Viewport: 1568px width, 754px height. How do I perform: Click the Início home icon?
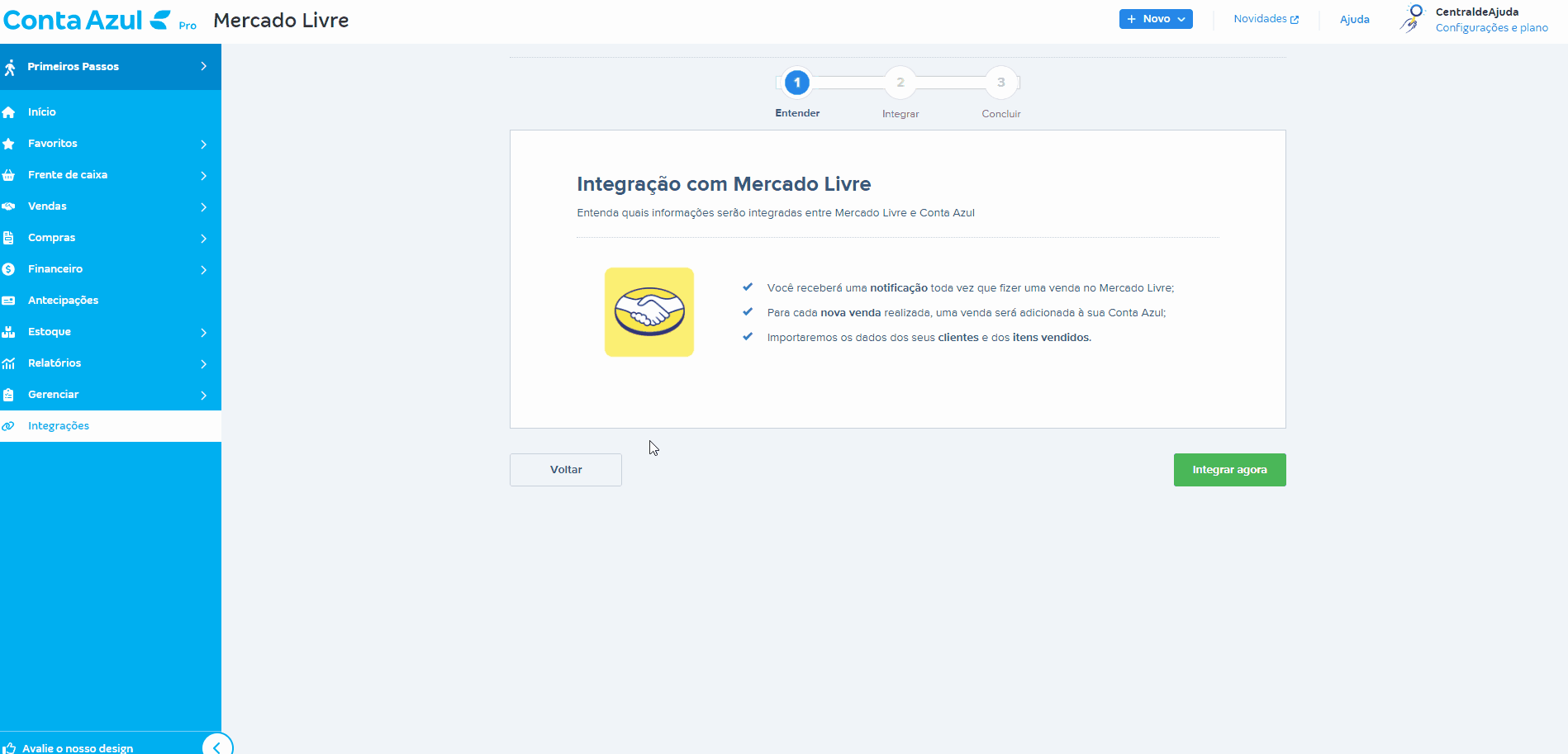point(9,112)
